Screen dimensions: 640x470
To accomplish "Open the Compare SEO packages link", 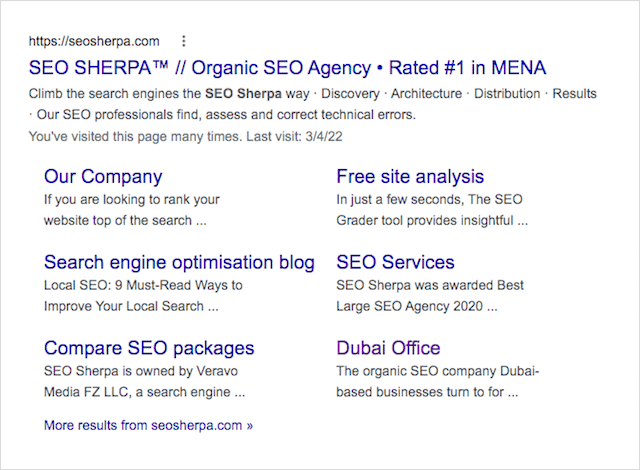I will (149, 348).
